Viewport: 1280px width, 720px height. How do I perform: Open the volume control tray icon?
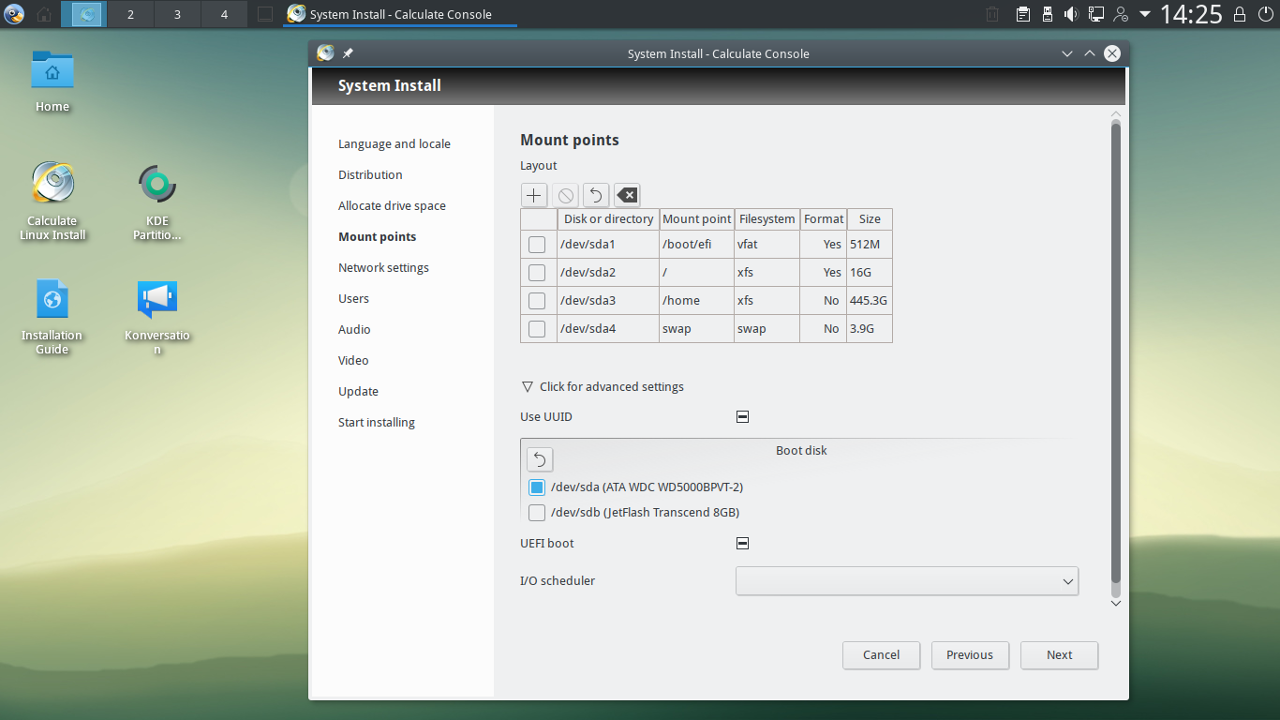coord(1071,14)
